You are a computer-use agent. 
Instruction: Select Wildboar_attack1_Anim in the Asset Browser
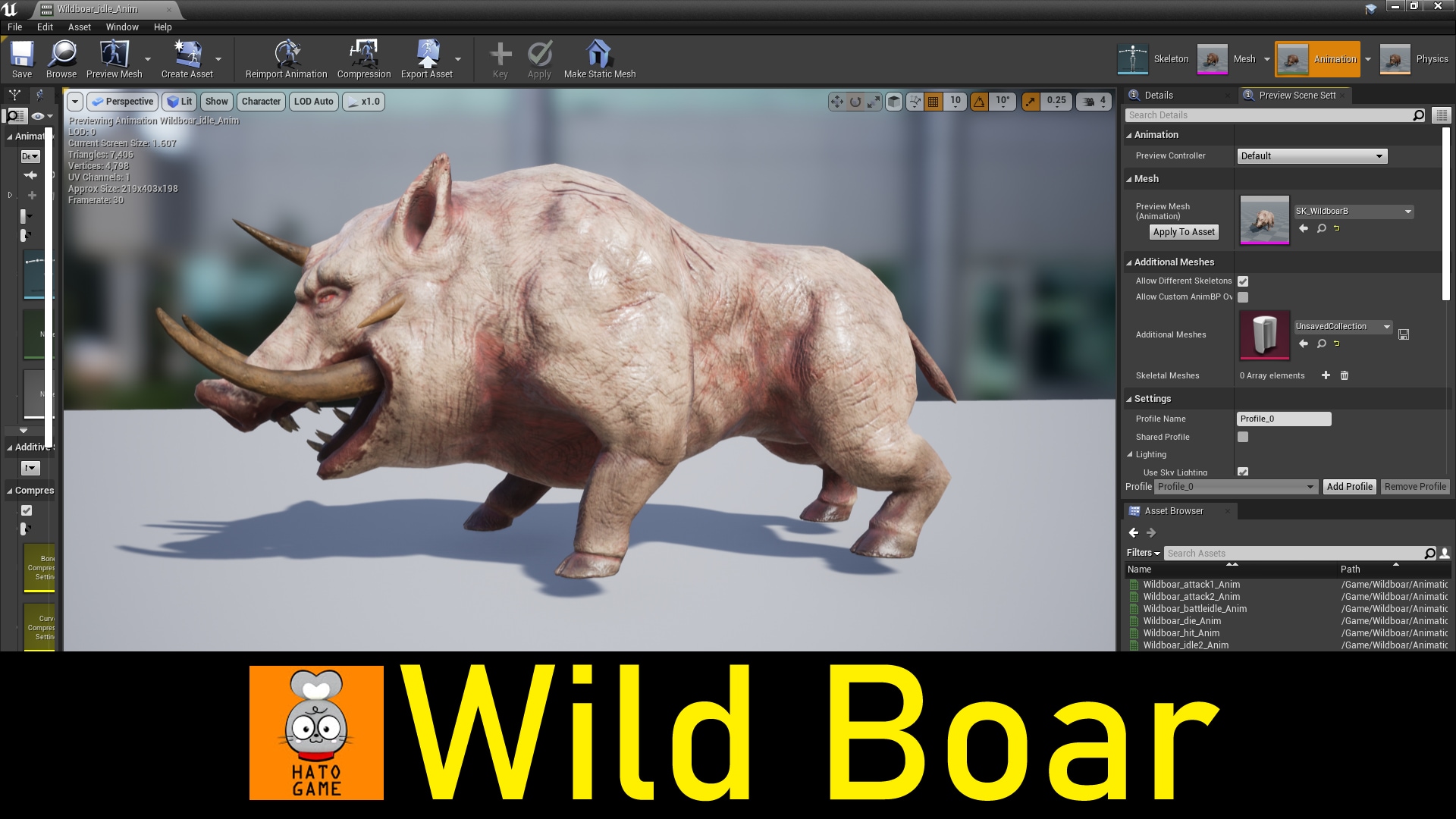point(1191,585)
